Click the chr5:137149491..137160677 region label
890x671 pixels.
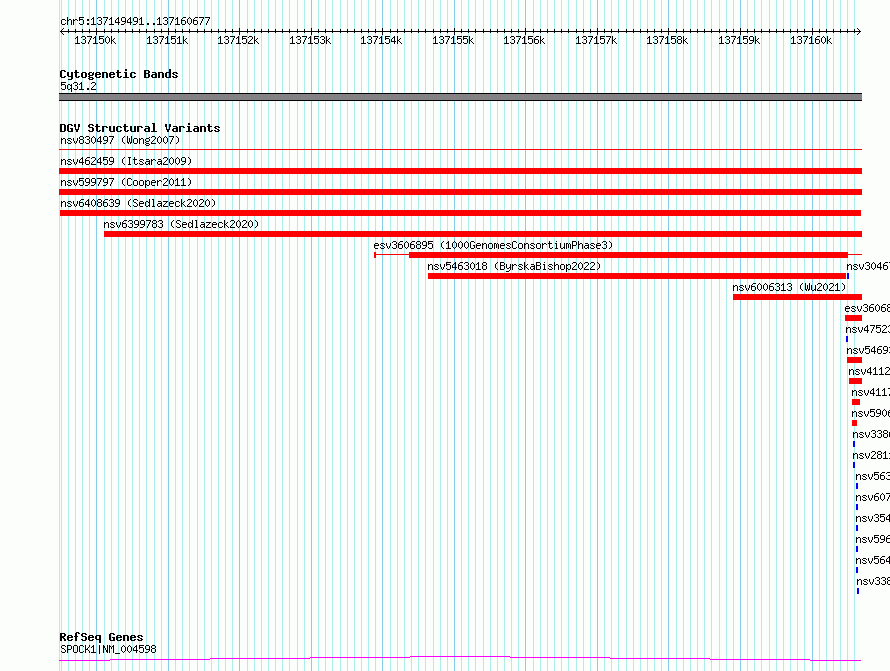pyautogui.click(x=135, y=21)
